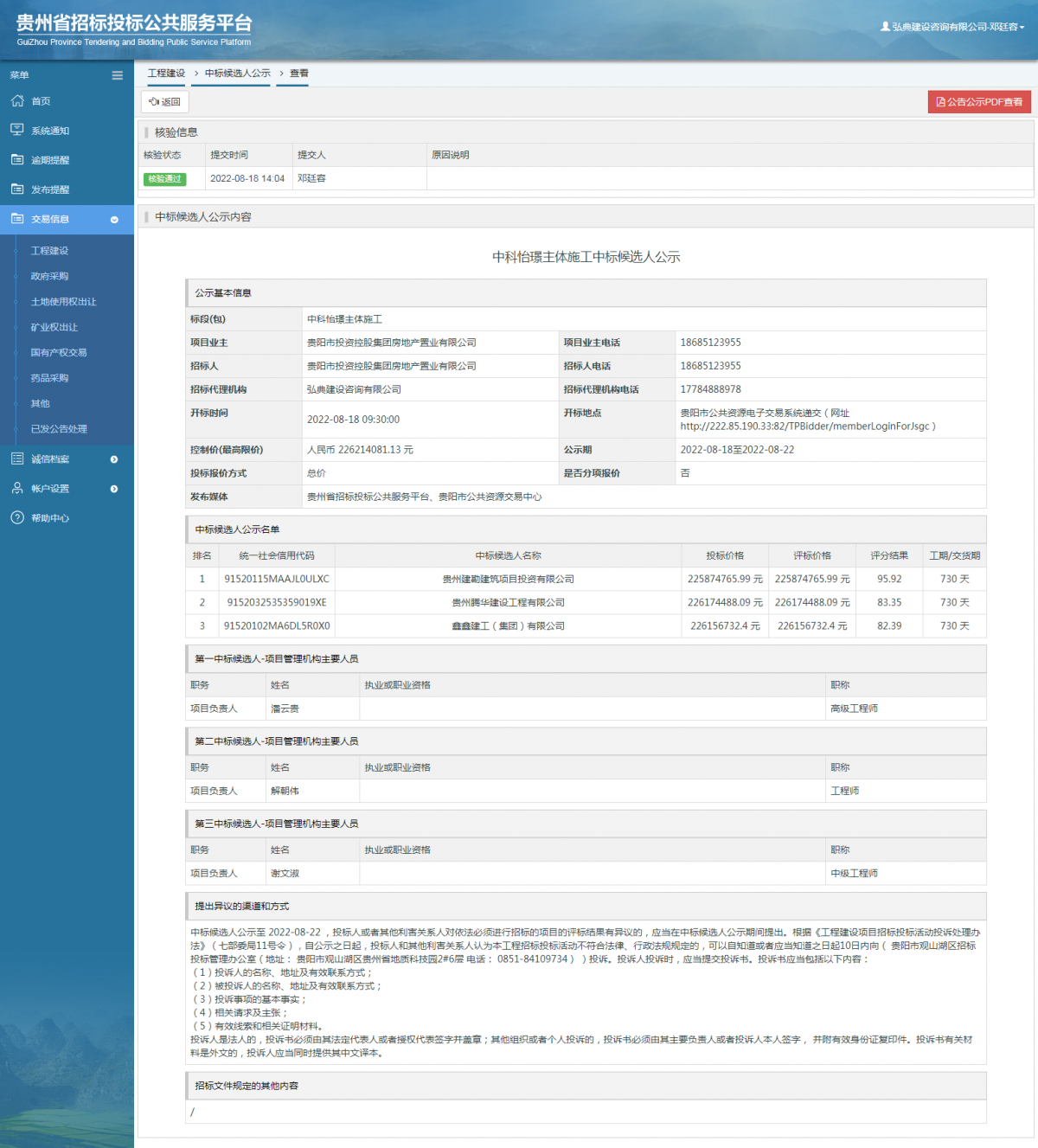Click credit code 91520115MAAJL0ULXC
This screenshot has width=1038, height=1148.
277,579
